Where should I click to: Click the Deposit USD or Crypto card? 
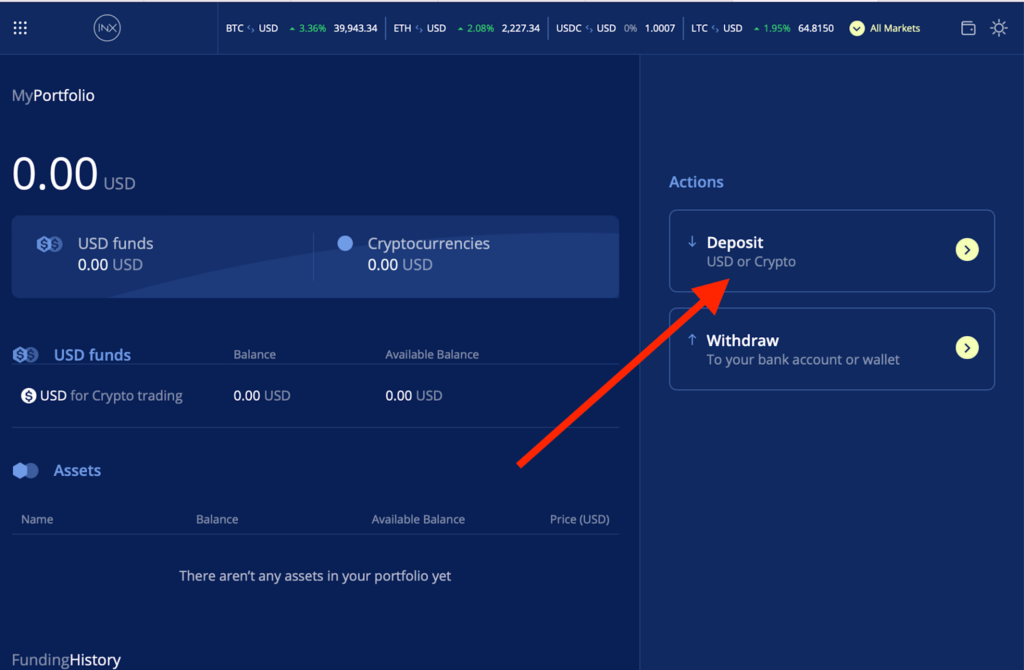point(831,251)
